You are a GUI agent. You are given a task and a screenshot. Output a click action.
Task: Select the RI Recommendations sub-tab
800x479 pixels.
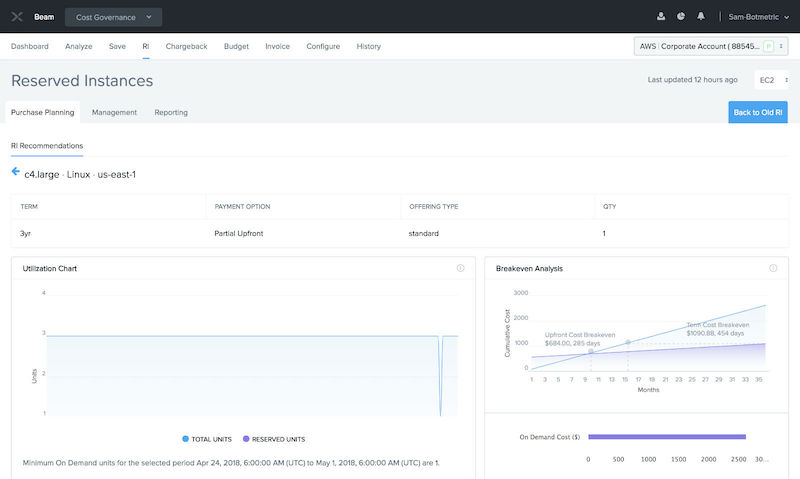tap(47, 146)
